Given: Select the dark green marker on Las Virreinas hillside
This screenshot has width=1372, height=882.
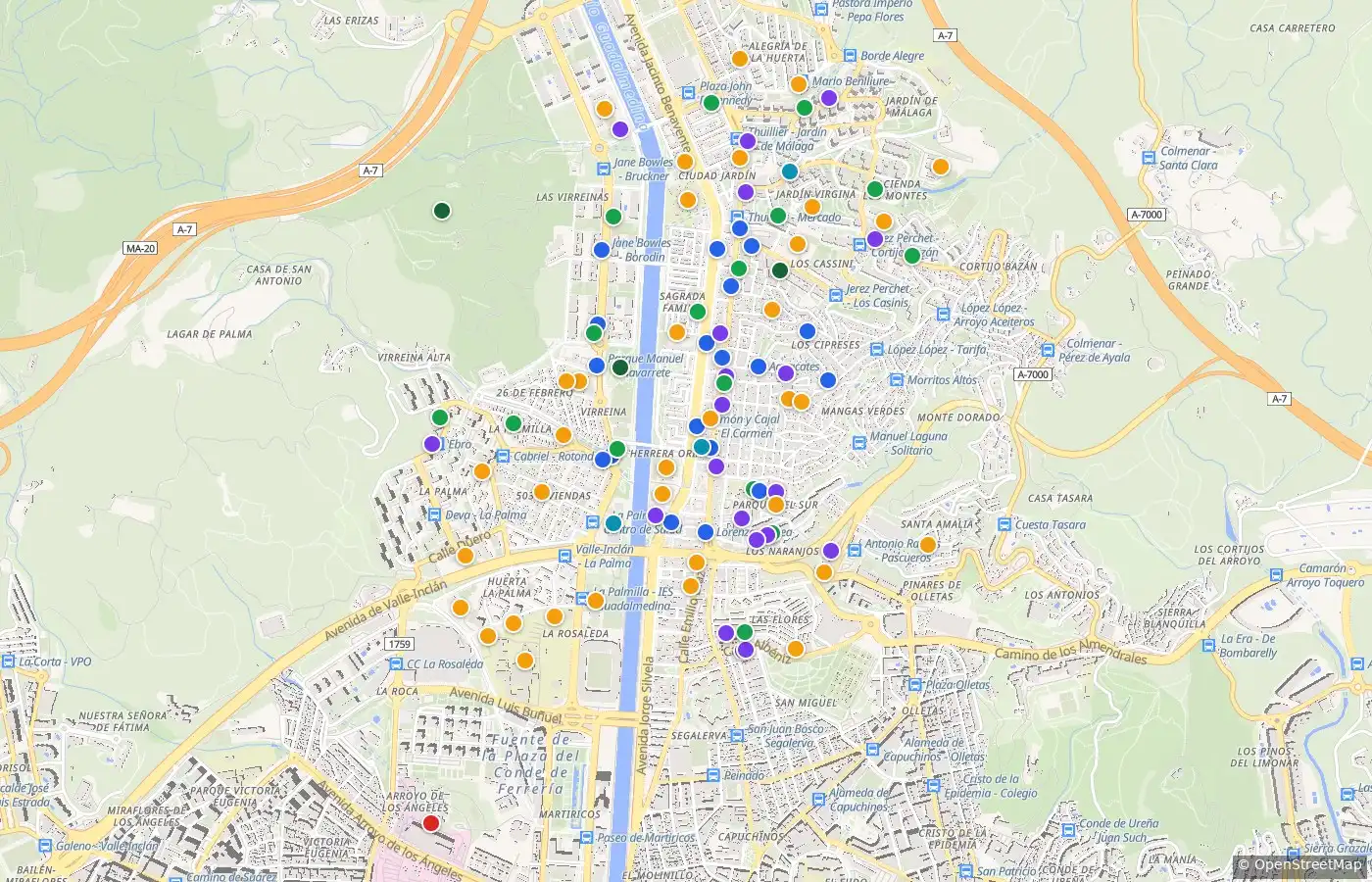Looking at the screenshot, I should pos(442,211).
